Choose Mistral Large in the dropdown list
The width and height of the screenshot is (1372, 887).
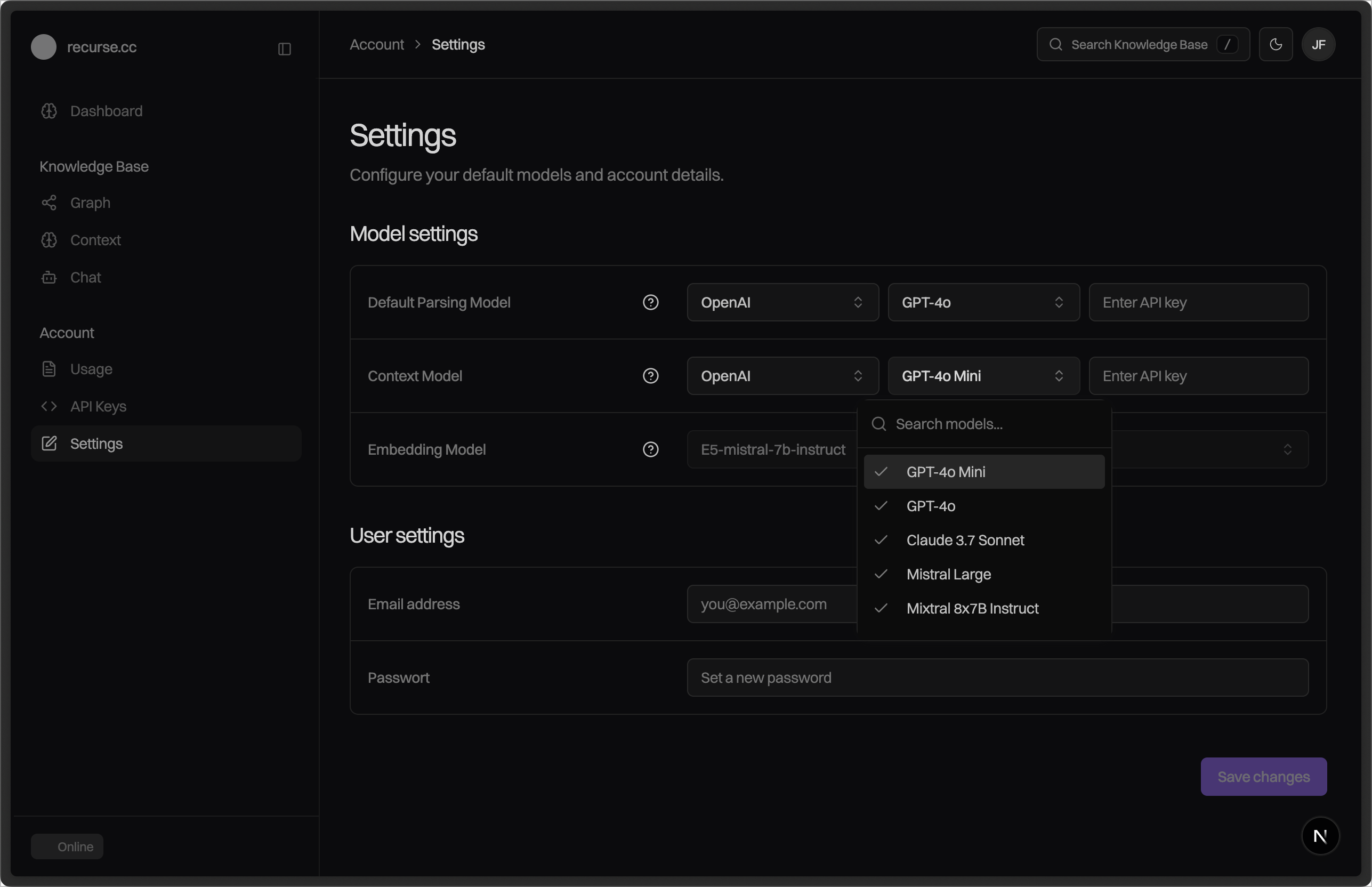[948, 574]
